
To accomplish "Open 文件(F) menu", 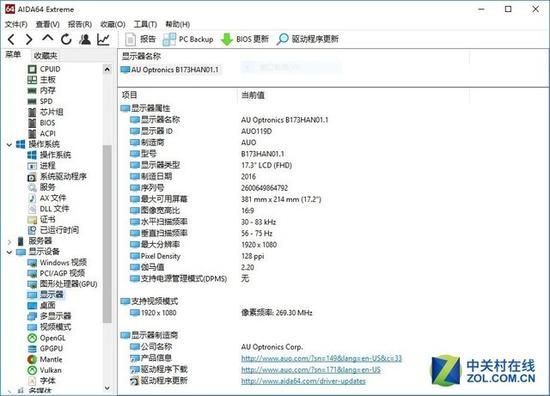I will pyautogui.click(x=16, y=24).
